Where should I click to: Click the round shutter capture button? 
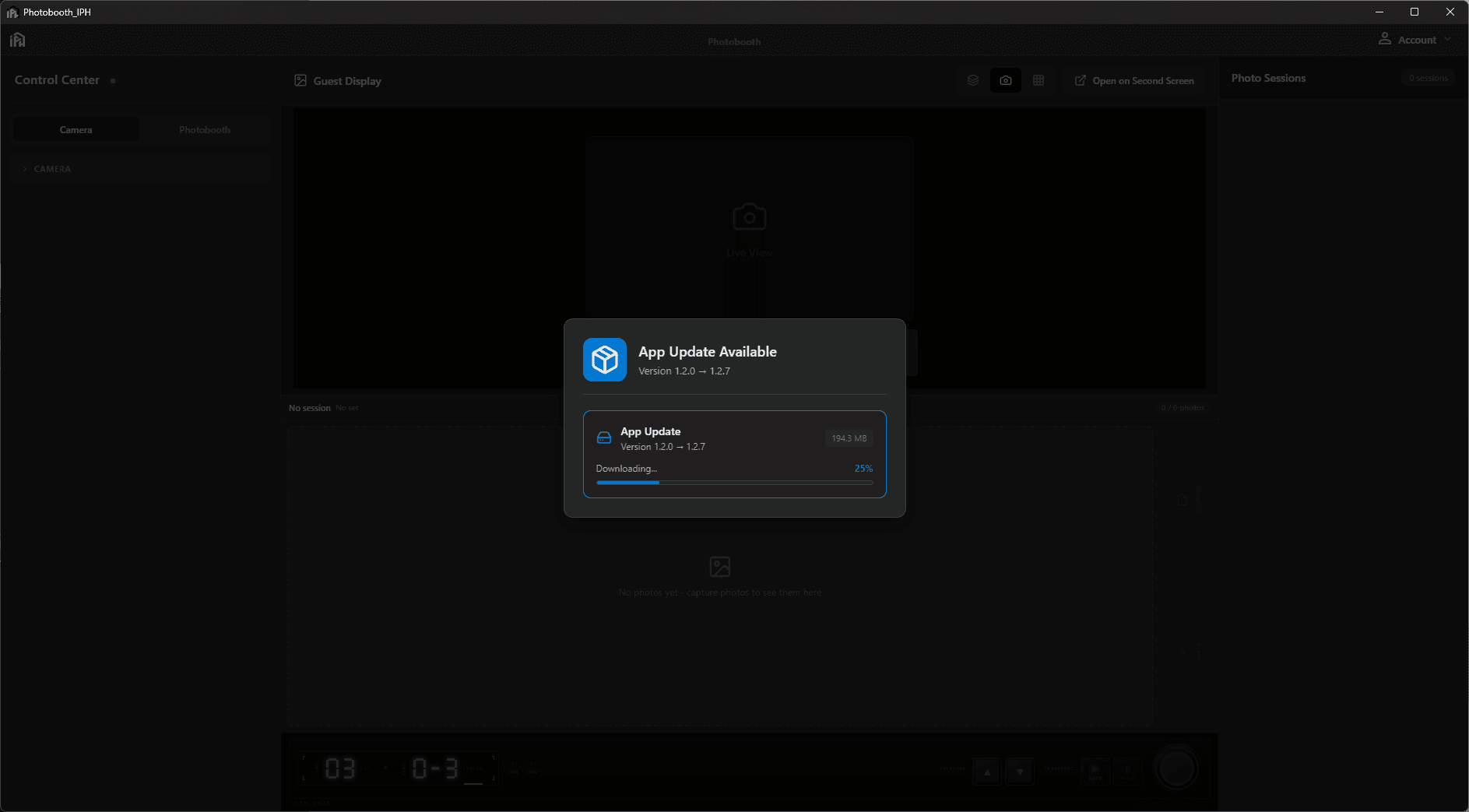(1176, 769)
